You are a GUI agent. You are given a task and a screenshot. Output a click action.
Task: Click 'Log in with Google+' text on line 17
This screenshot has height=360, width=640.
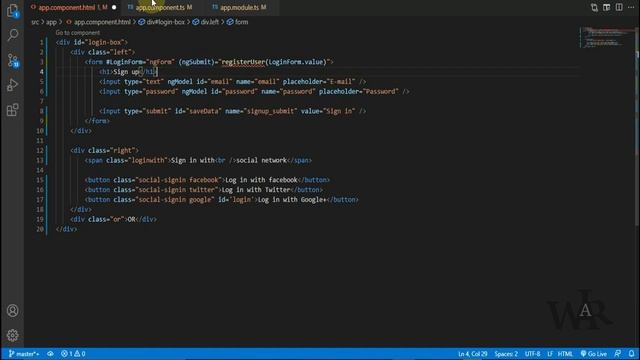(x=292, y=200)
